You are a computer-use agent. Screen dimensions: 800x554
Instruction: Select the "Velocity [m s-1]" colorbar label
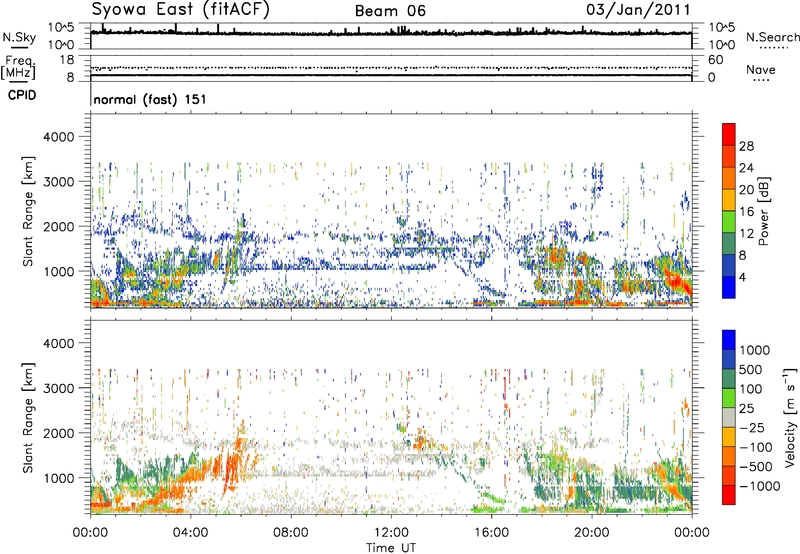(x=789, y=417)
